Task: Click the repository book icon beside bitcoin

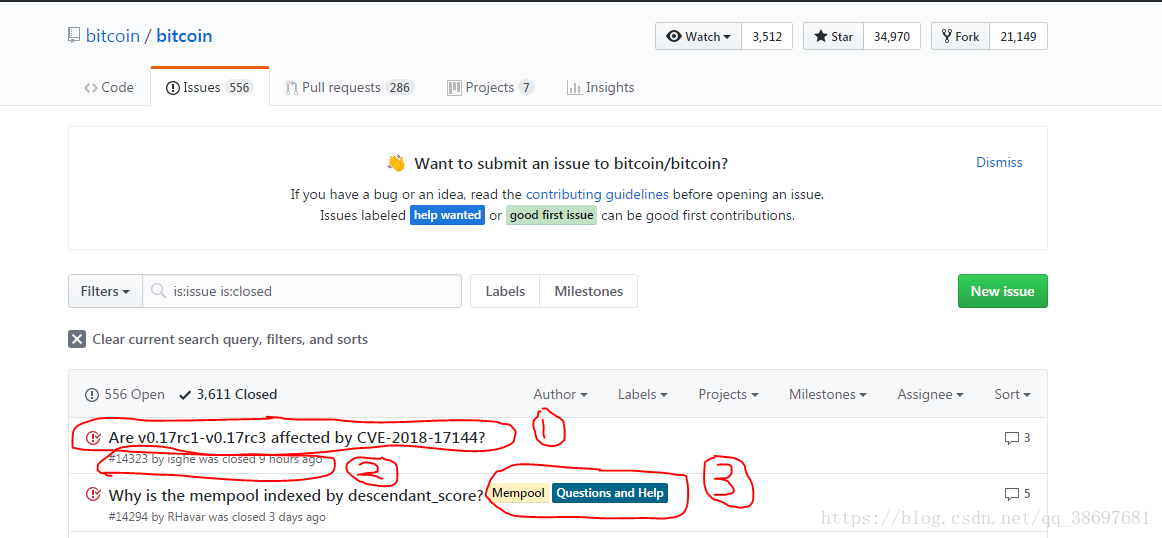Action: [73, 35]
